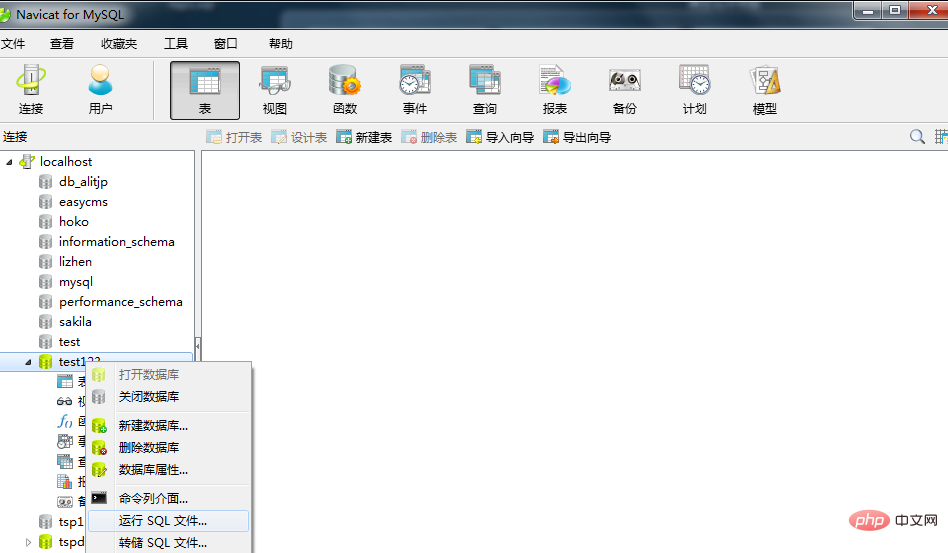948x553 pixels.
Task: Select the information_schema database
Action: pos(117,242)
